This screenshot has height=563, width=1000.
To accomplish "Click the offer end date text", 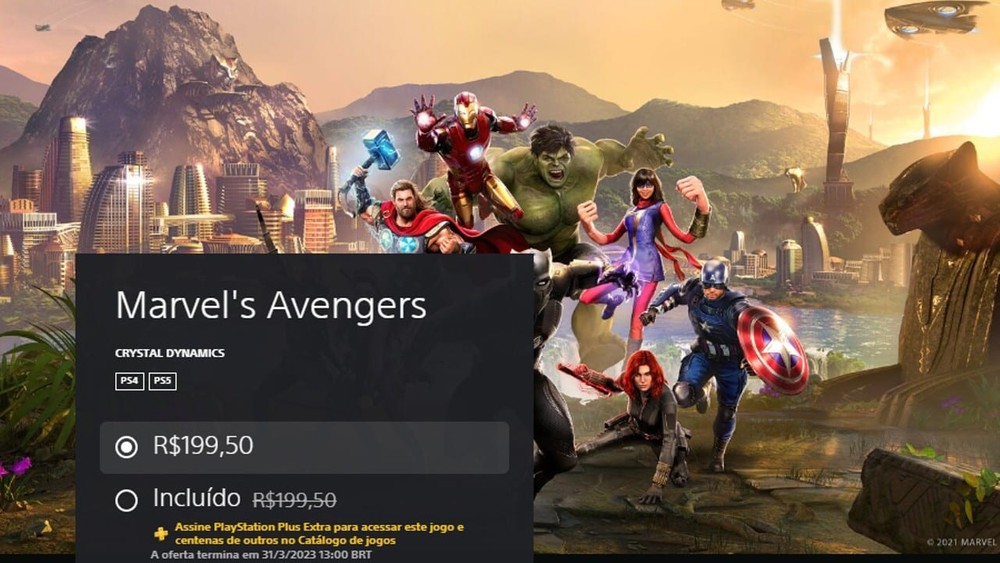I will [261, 555].
